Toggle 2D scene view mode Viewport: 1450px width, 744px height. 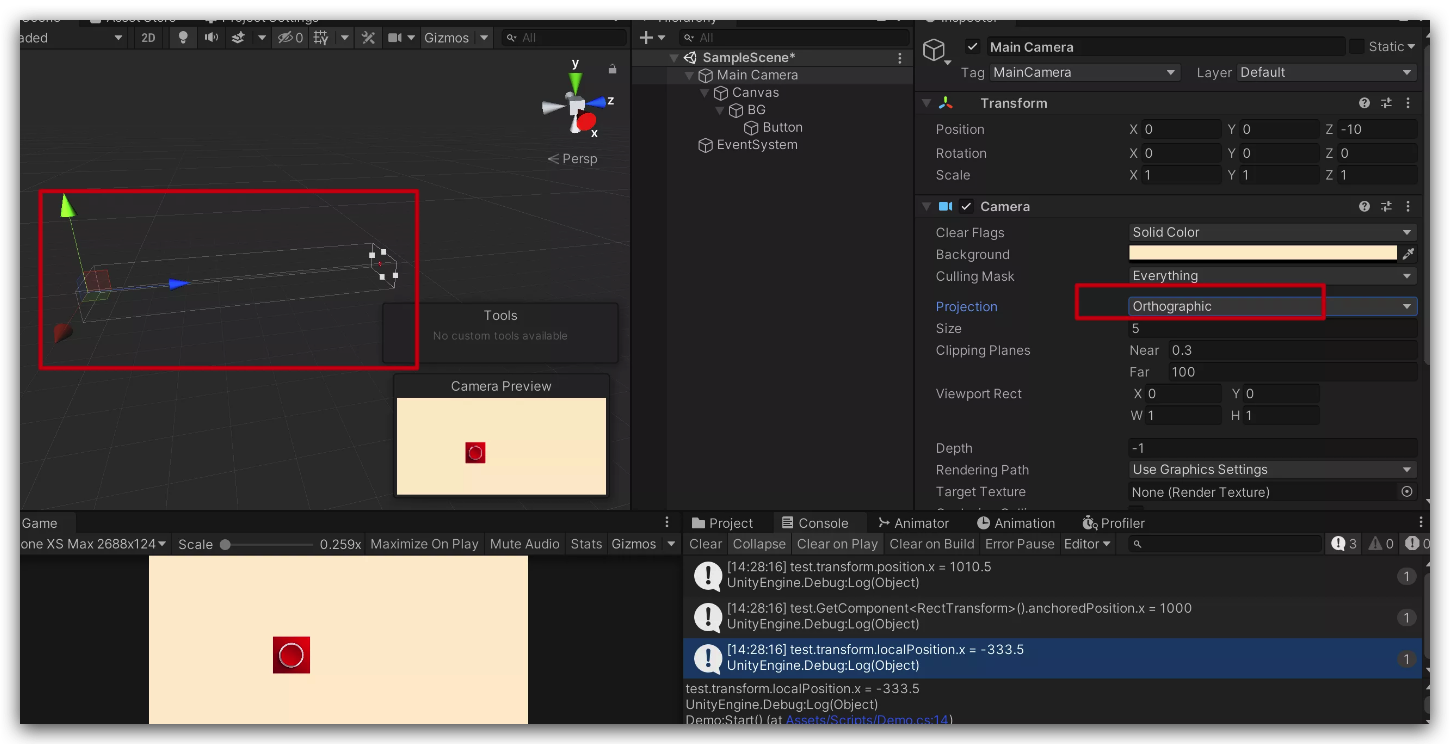point(148,37)
